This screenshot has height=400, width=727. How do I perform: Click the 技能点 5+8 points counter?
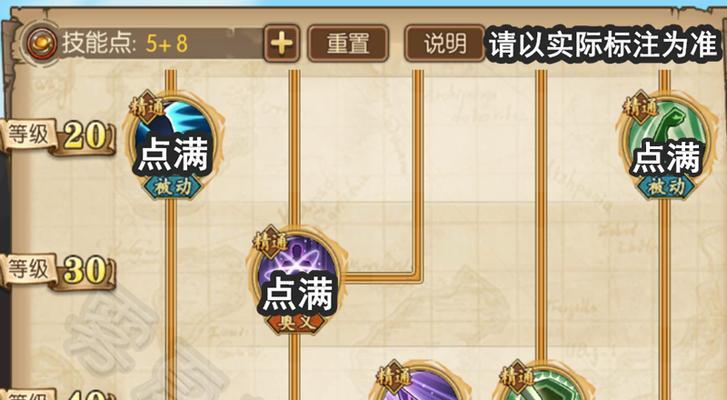click(125, 43)
